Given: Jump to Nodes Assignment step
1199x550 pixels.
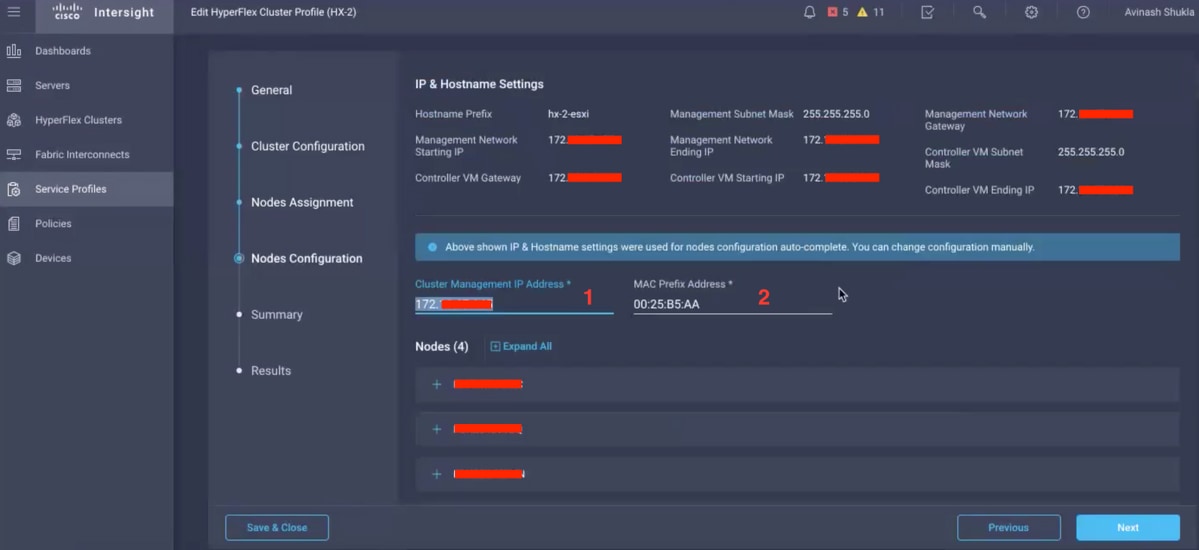Looking at the screenshot, I should click(x=302, y=203).
